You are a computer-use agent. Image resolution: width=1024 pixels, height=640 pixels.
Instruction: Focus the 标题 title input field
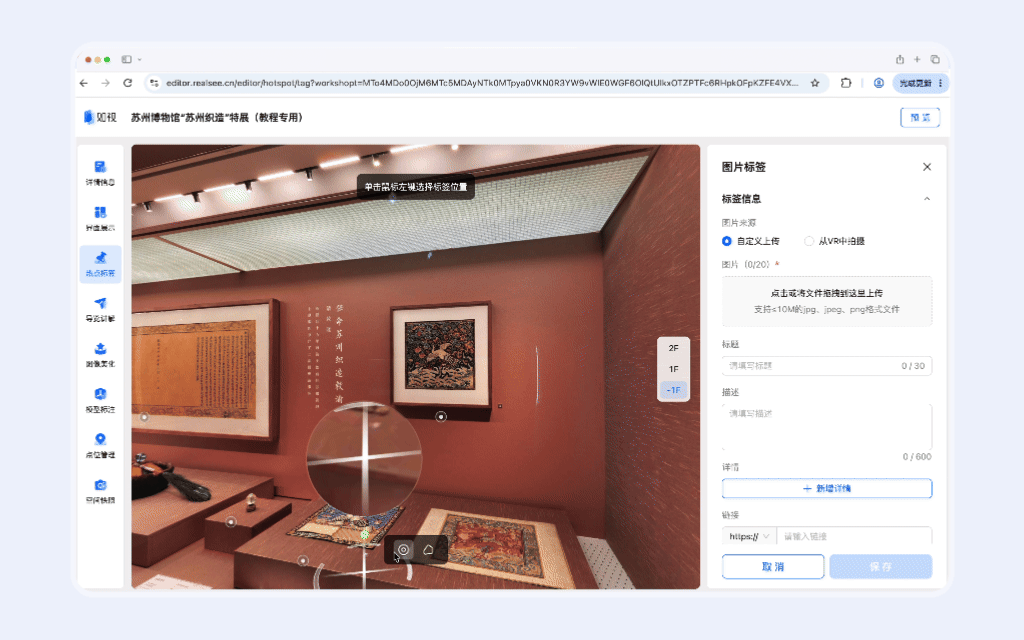827,366
